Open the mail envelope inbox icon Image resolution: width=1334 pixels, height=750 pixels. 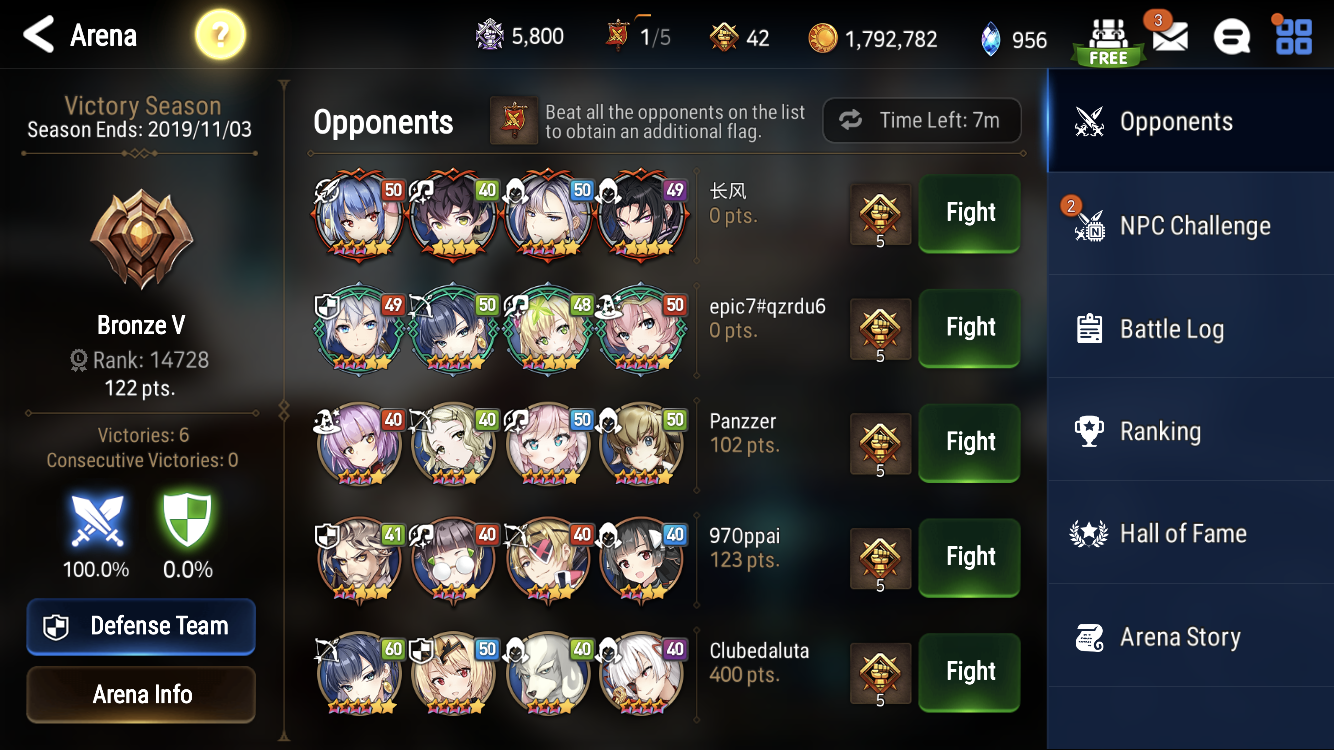click(1169, 37)
